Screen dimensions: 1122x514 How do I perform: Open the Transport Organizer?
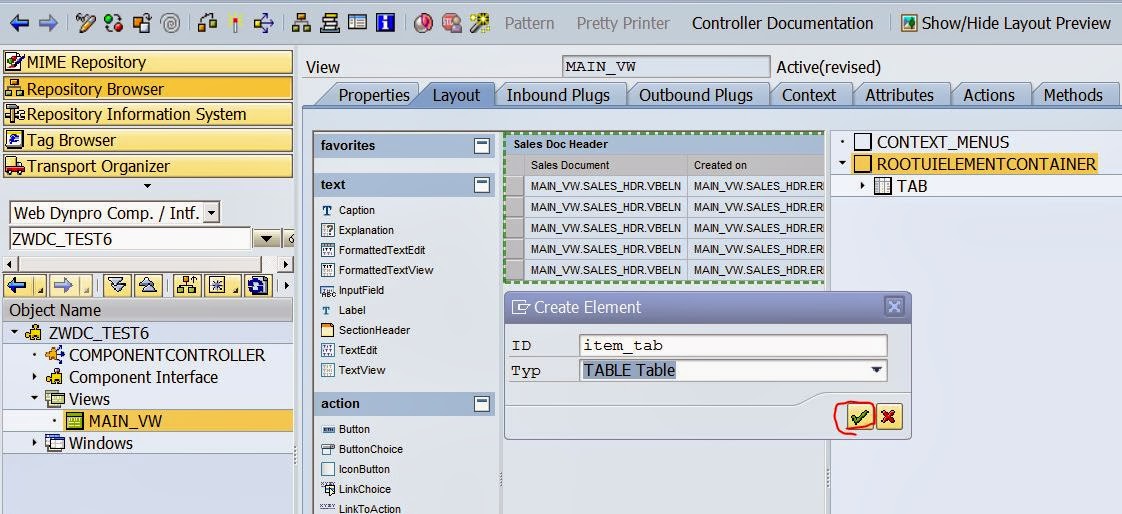point(148,166)
